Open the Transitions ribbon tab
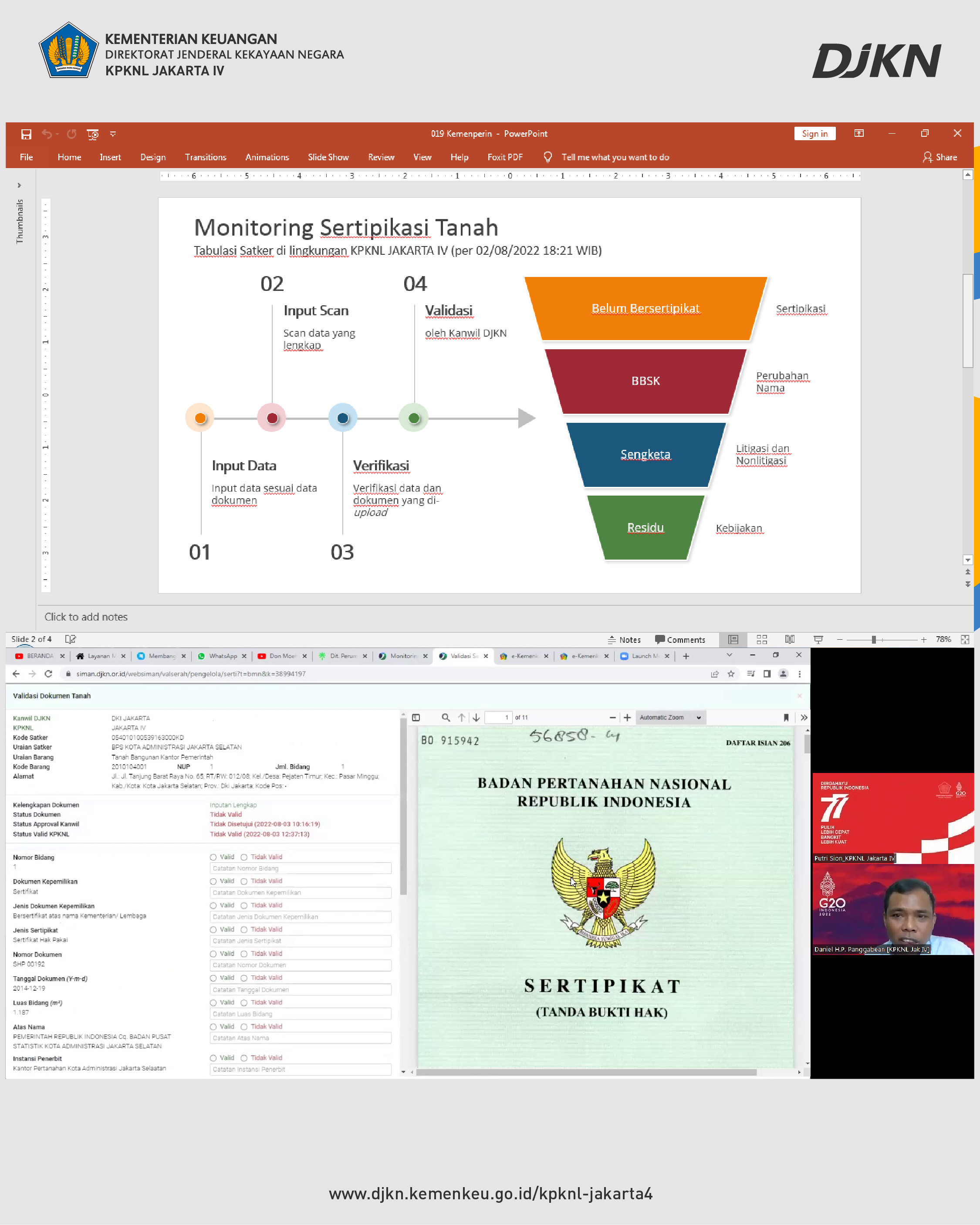 [x=205, y=157]
